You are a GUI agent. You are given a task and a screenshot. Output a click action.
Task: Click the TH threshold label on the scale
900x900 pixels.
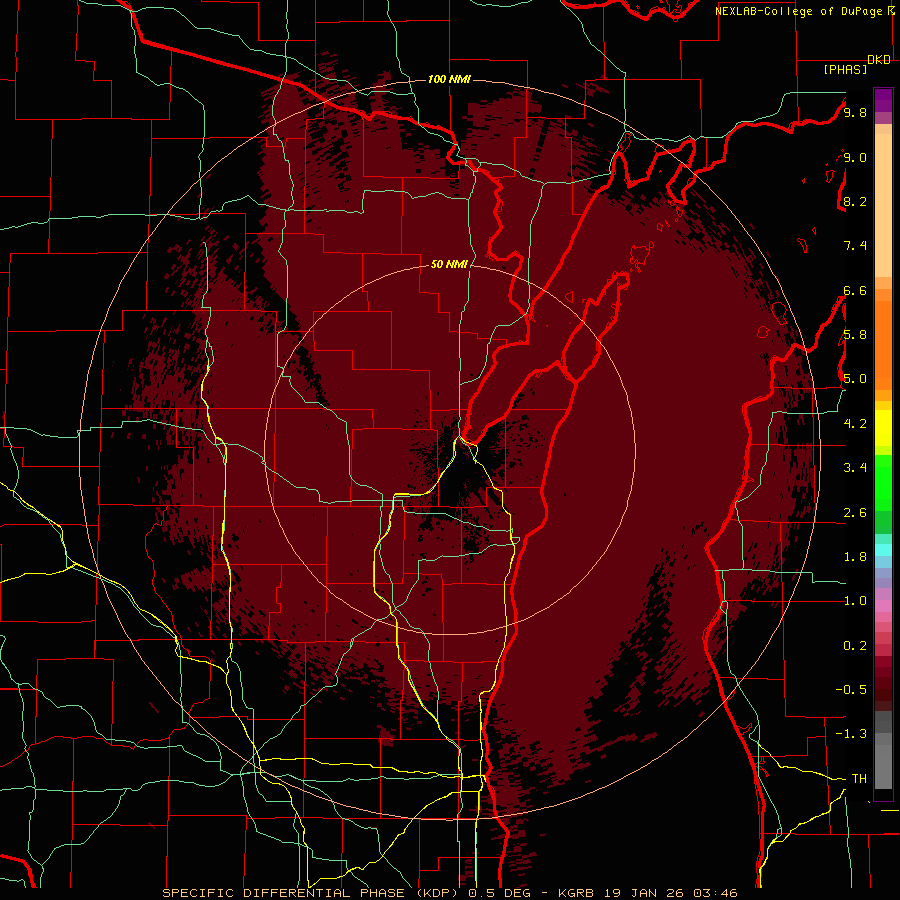tap(859, 779)
